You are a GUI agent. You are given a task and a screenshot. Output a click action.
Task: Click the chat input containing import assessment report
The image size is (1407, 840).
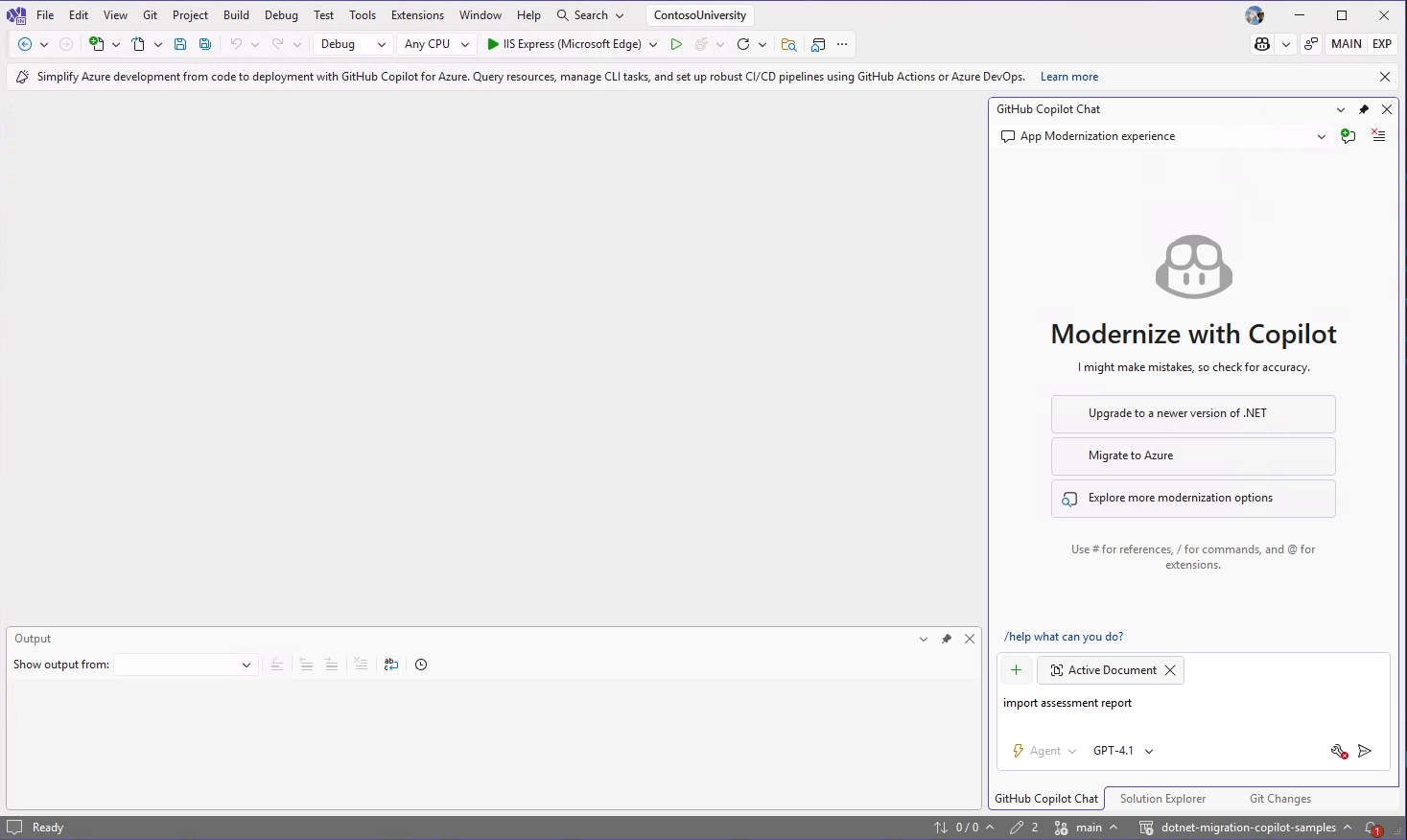(1193, 704)
